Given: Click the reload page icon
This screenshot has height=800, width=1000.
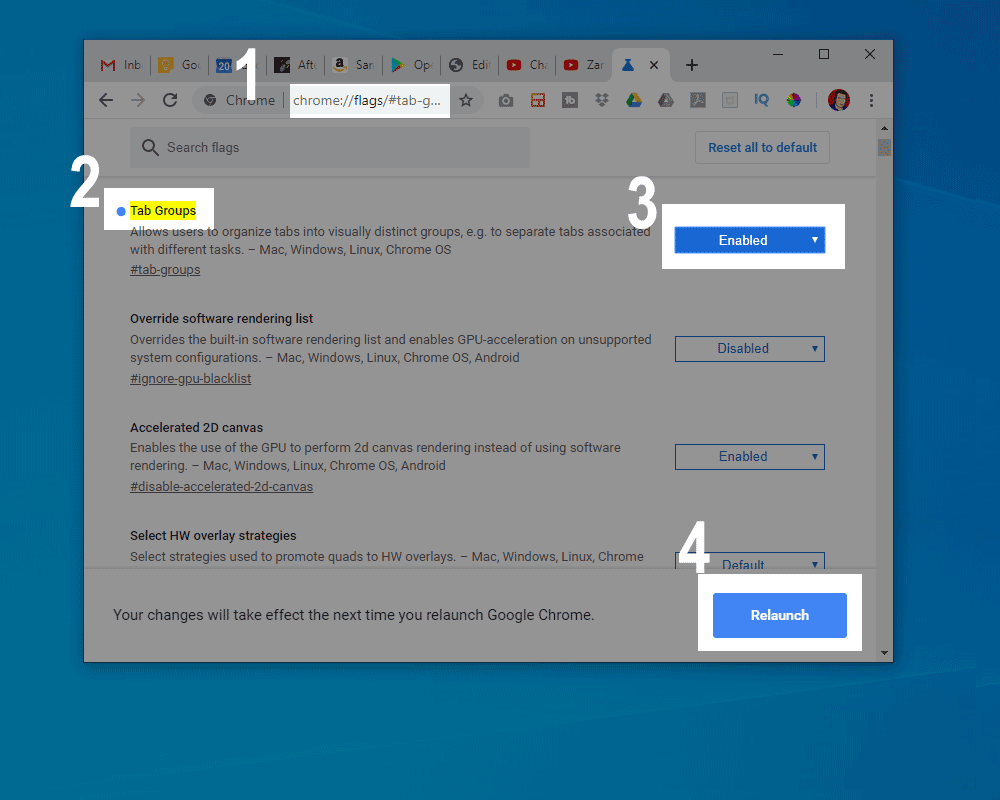Looking at the screenshot, I should click(170, 100).
